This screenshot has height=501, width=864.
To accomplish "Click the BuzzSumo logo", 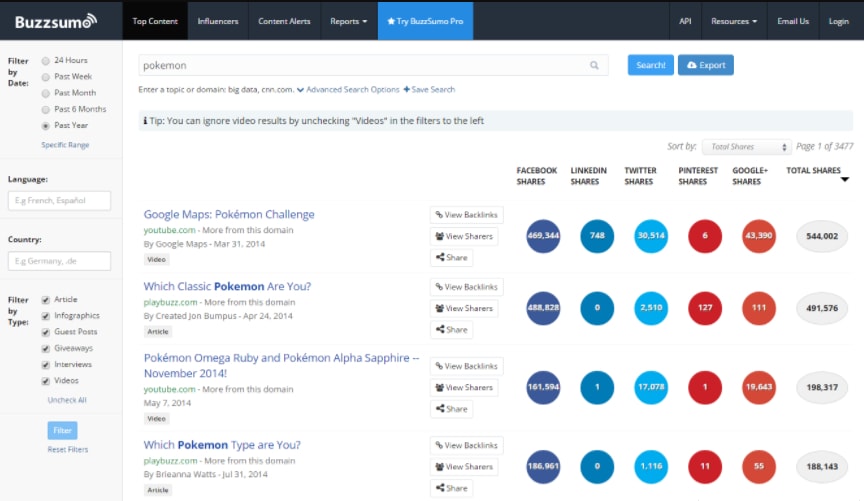I will coord(56,21).
